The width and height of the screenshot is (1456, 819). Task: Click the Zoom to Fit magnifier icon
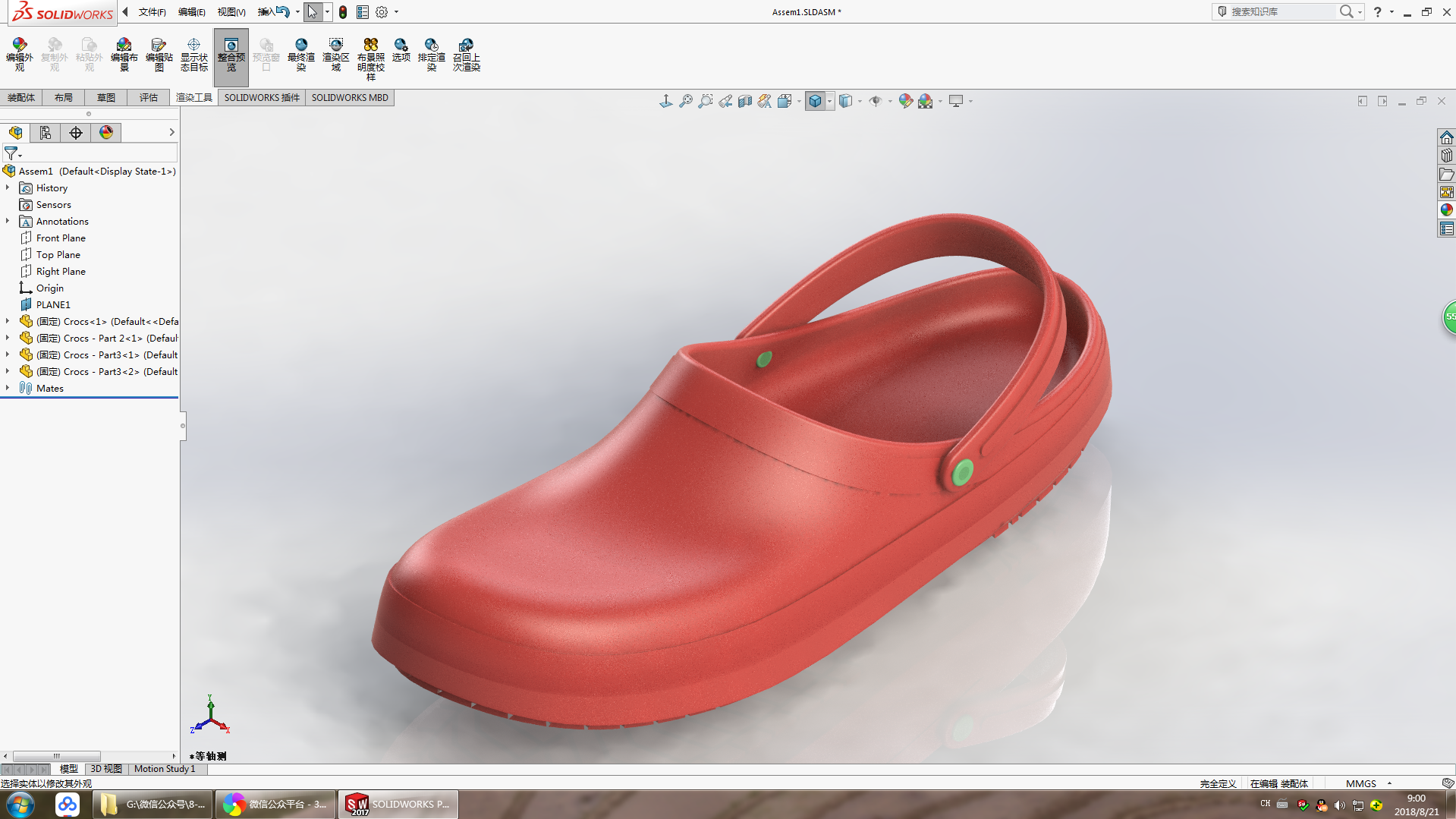point(685,101)
